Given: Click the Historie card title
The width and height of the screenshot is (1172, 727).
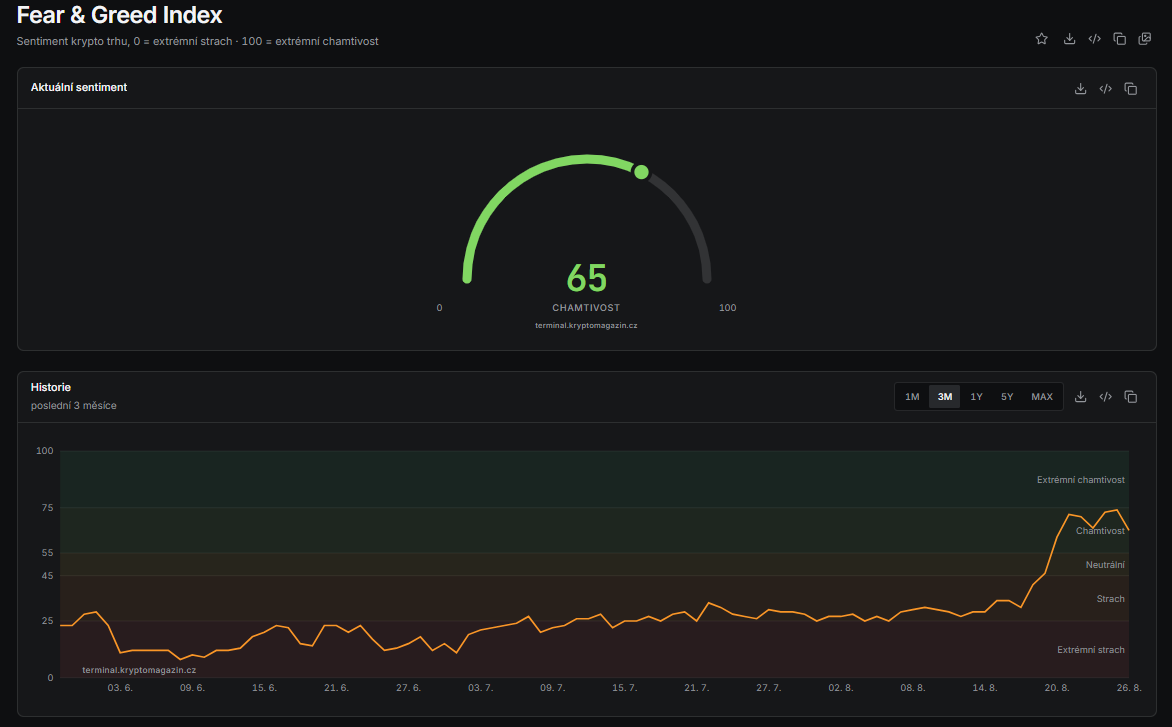Looking at the screenshot, I should click(51, 387).
